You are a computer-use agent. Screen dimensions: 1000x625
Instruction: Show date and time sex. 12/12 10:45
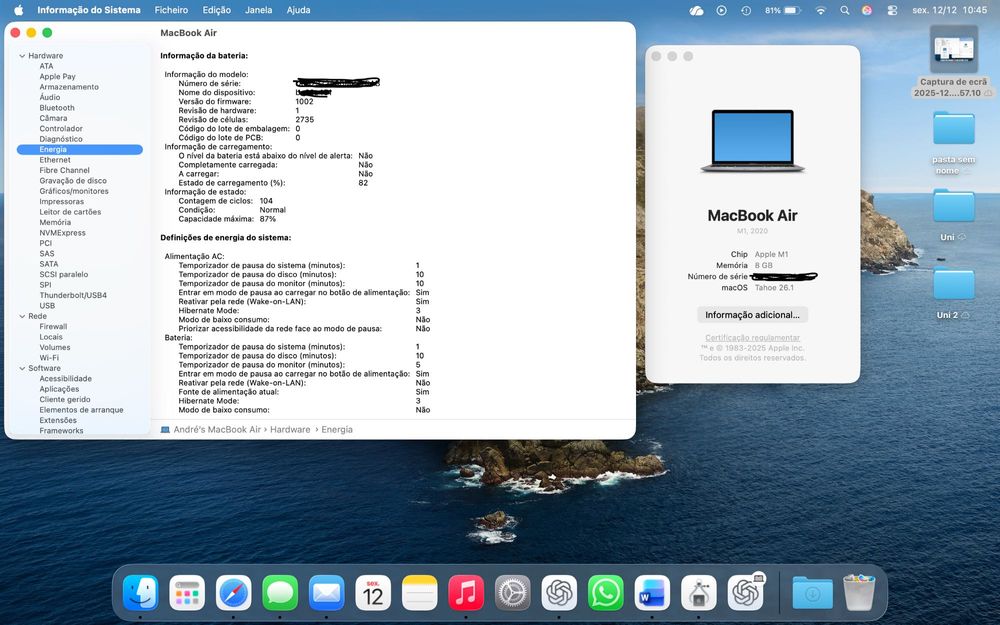point(950,10)
